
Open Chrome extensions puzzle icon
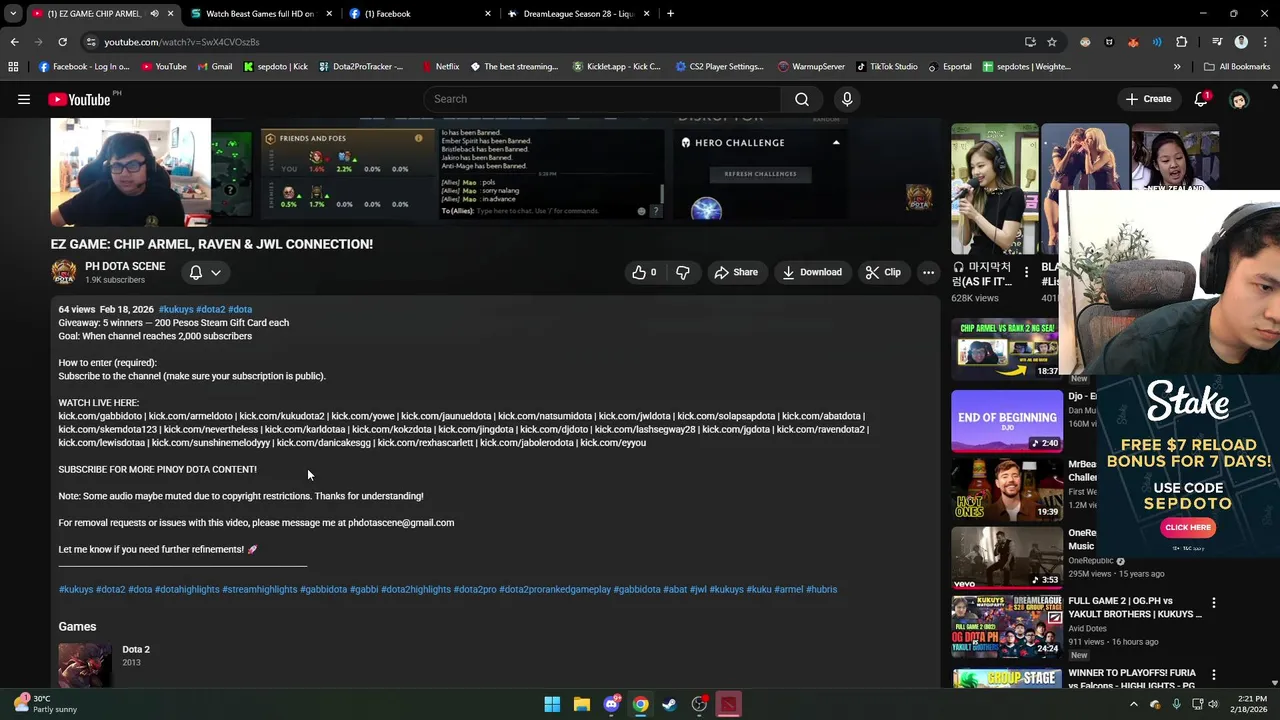[1181, 42]
